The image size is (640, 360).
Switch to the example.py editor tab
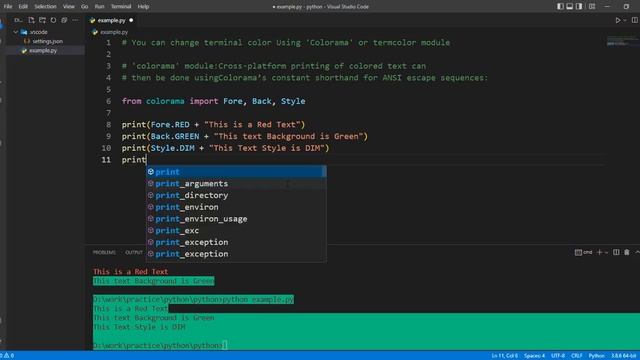[x=111, y=20]
